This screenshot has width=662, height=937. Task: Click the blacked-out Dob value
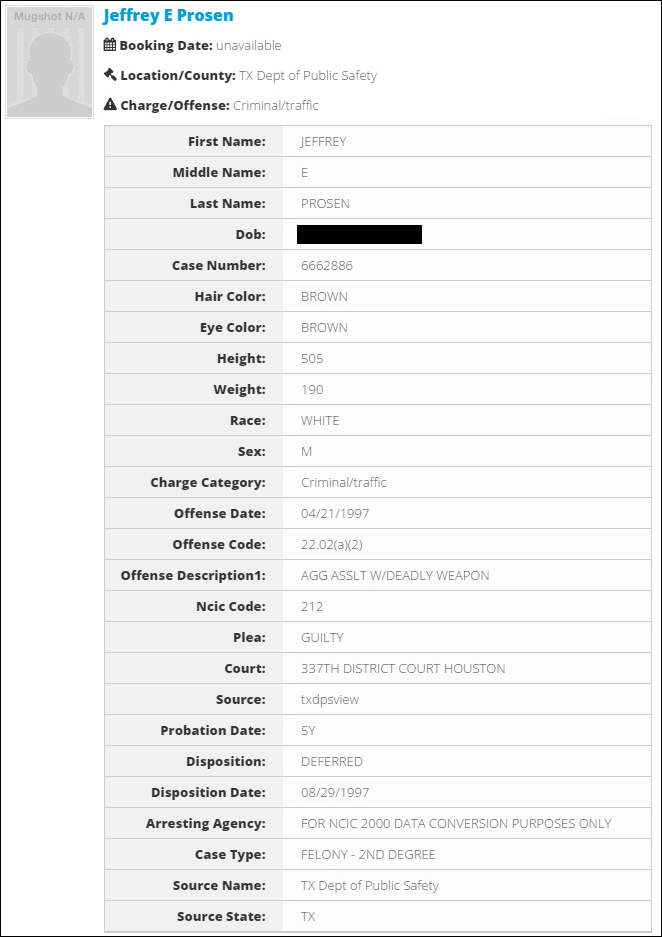(360, 234)
